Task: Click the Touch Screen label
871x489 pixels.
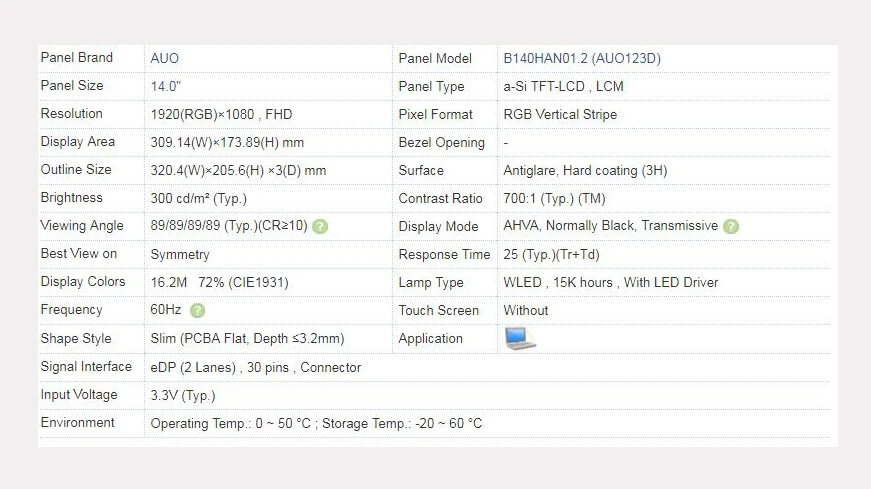Action: [x=439, y=311]
